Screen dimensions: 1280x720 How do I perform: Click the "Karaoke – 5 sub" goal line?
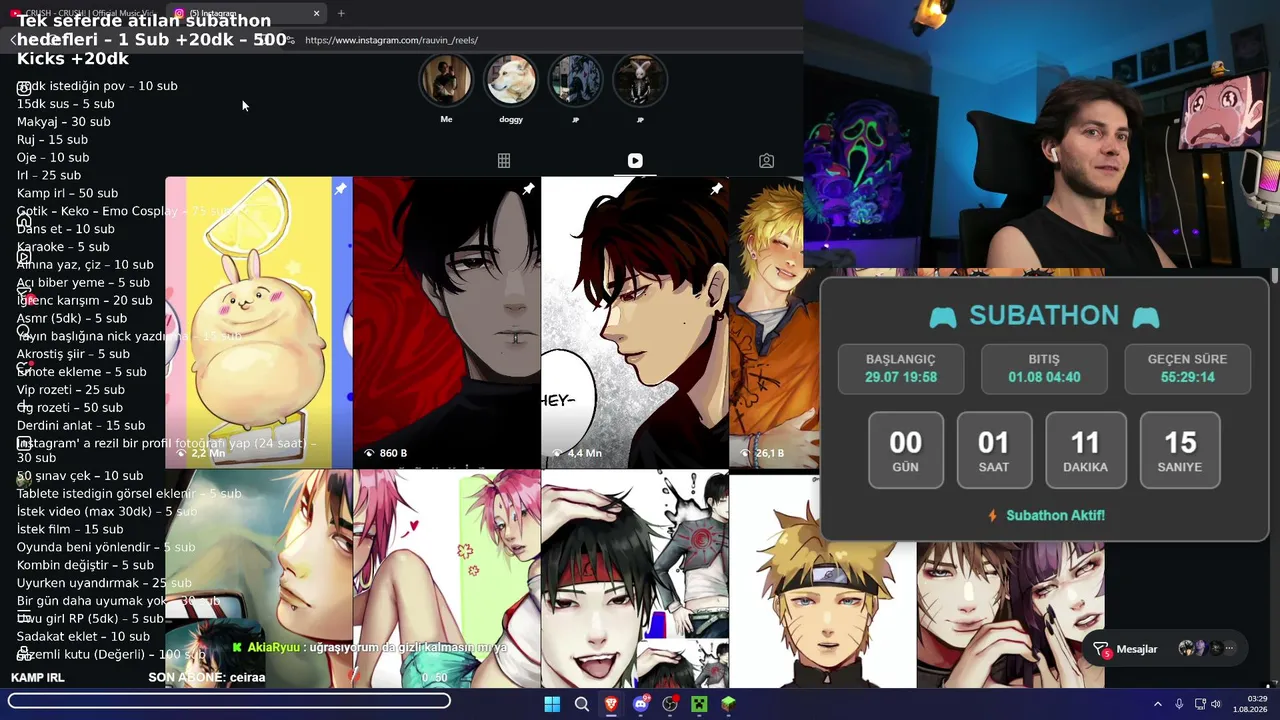[63, 247]
